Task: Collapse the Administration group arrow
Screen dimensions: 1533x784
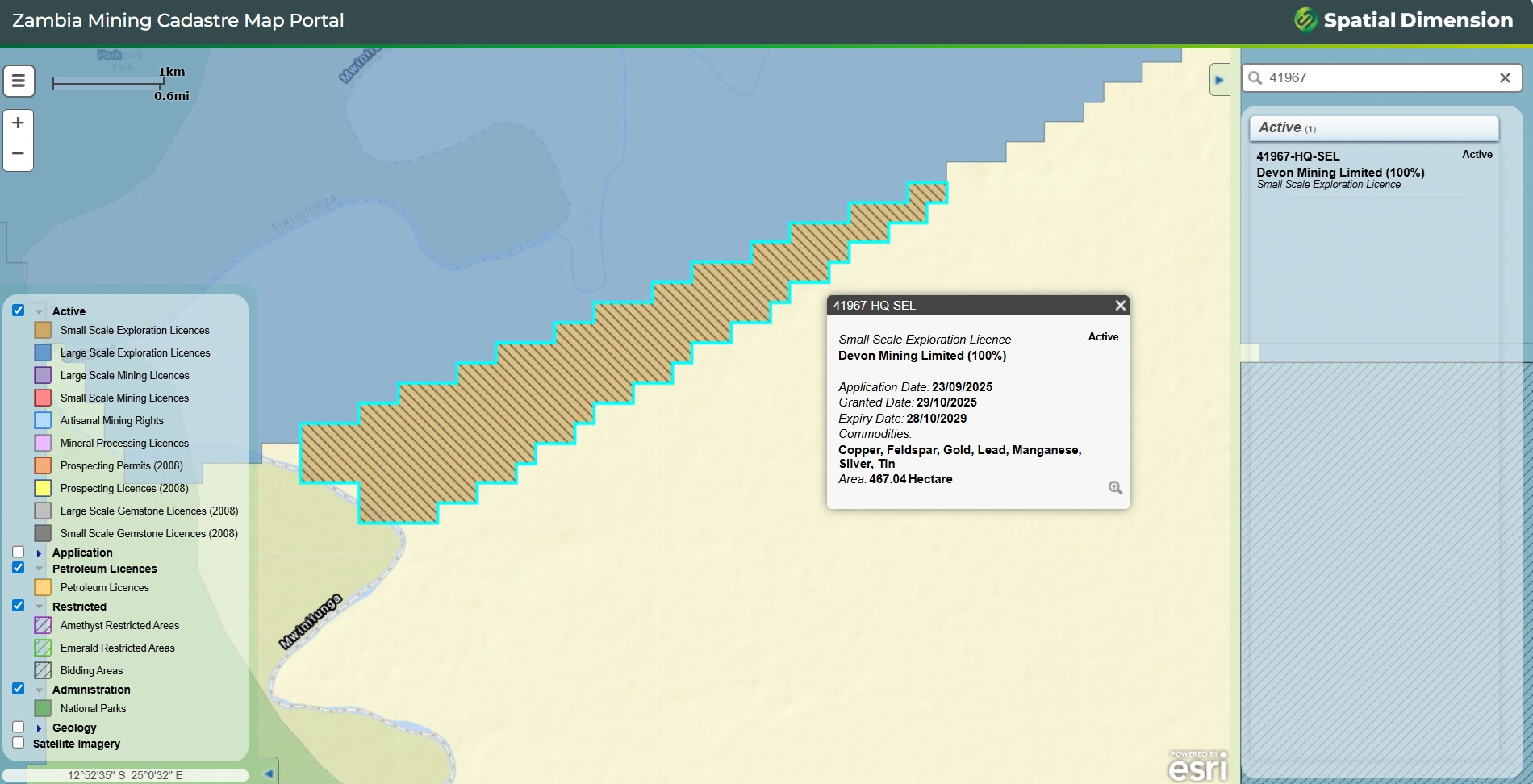Action: point(39,690)
